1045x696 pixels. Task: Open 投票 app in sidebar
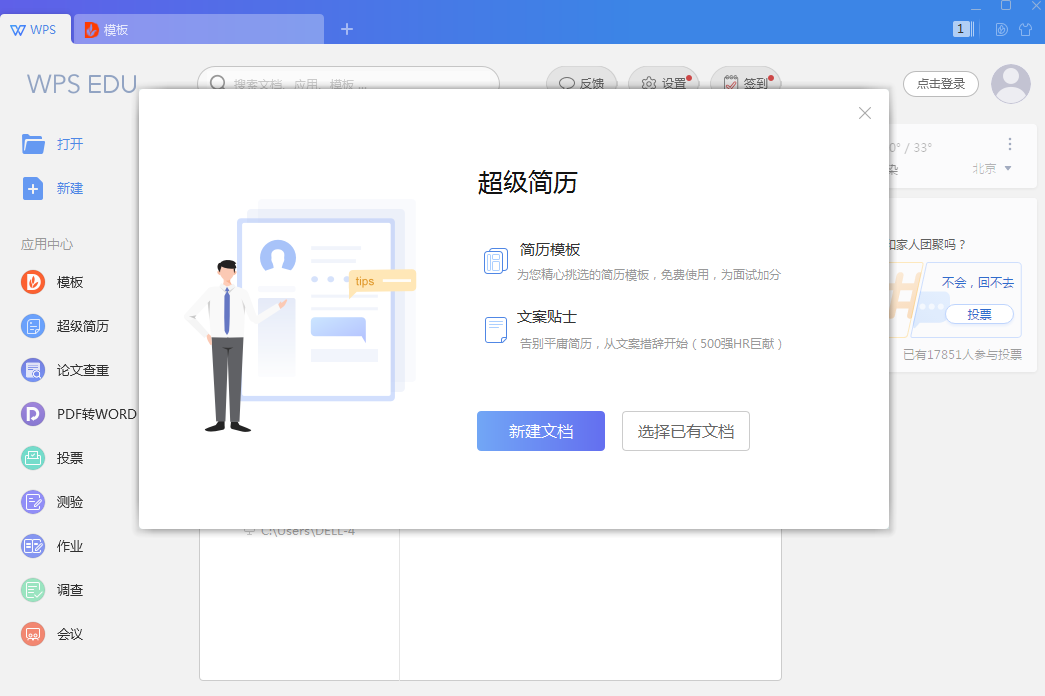coord(53,458)
